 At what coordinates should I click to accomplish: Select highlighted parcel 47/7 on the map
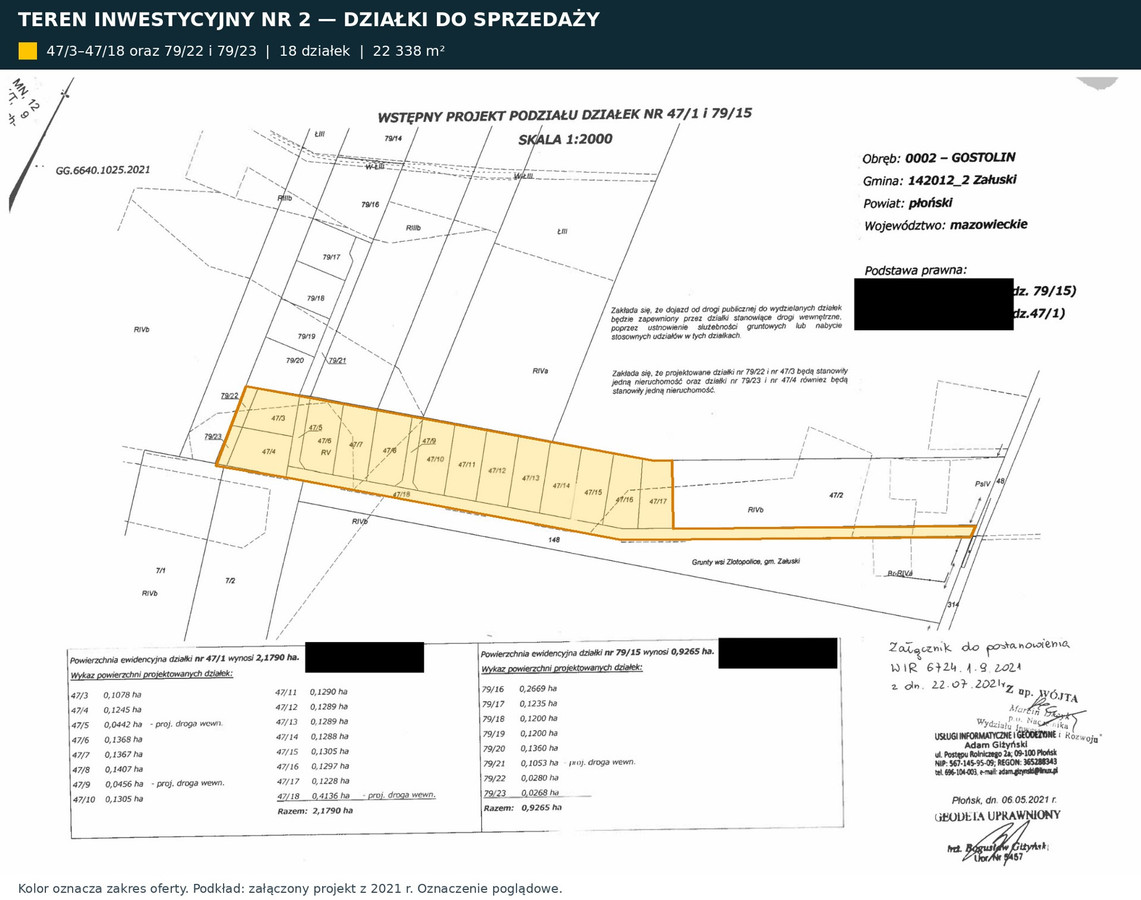coord(356,445)
